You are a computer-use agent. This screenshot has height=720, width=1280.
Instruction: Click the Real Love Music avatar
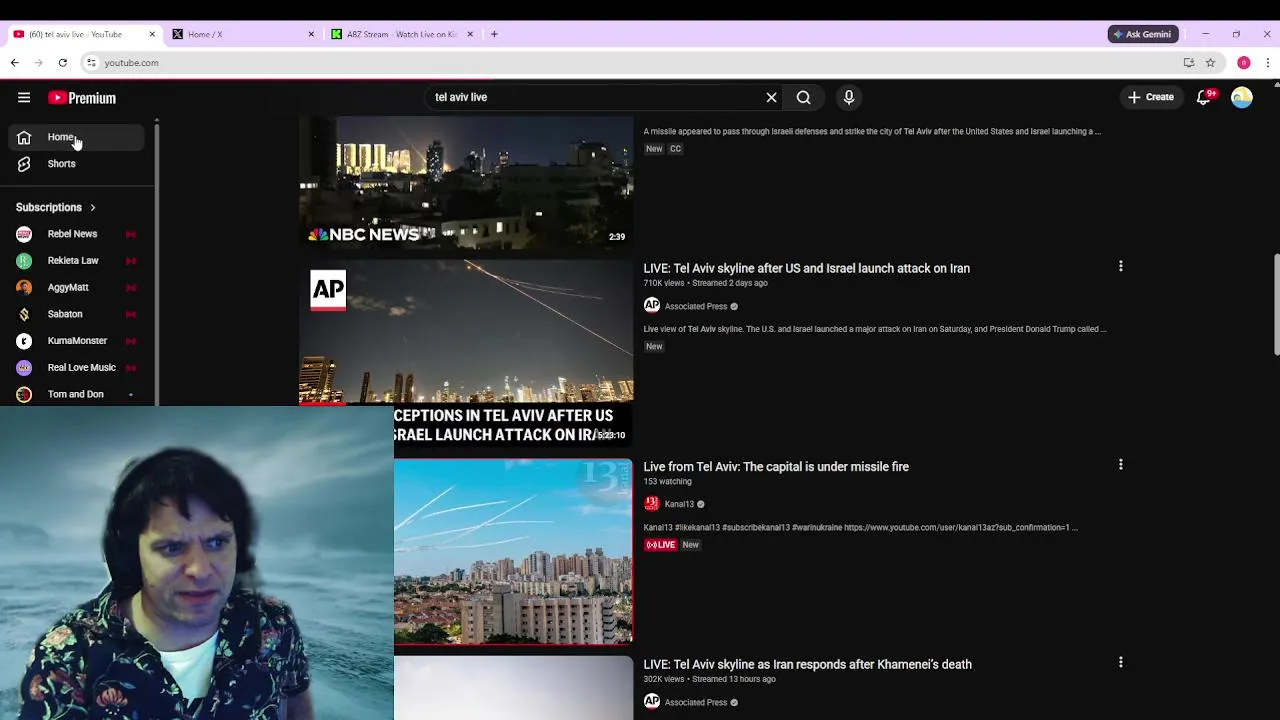[24, 368]
